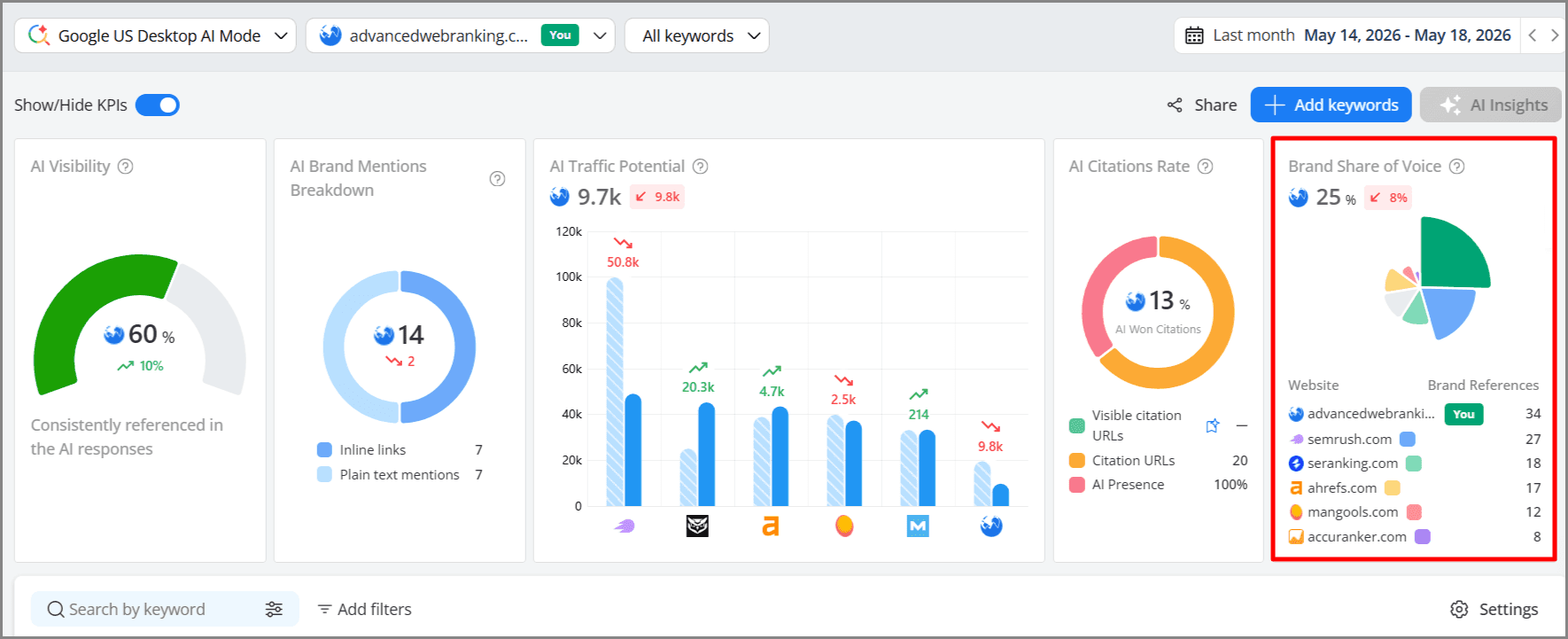Click the AI Presence pink legend swatch
This screenshot has width=1568, height=639.
pyautogui.click(x=1077, y=485)
